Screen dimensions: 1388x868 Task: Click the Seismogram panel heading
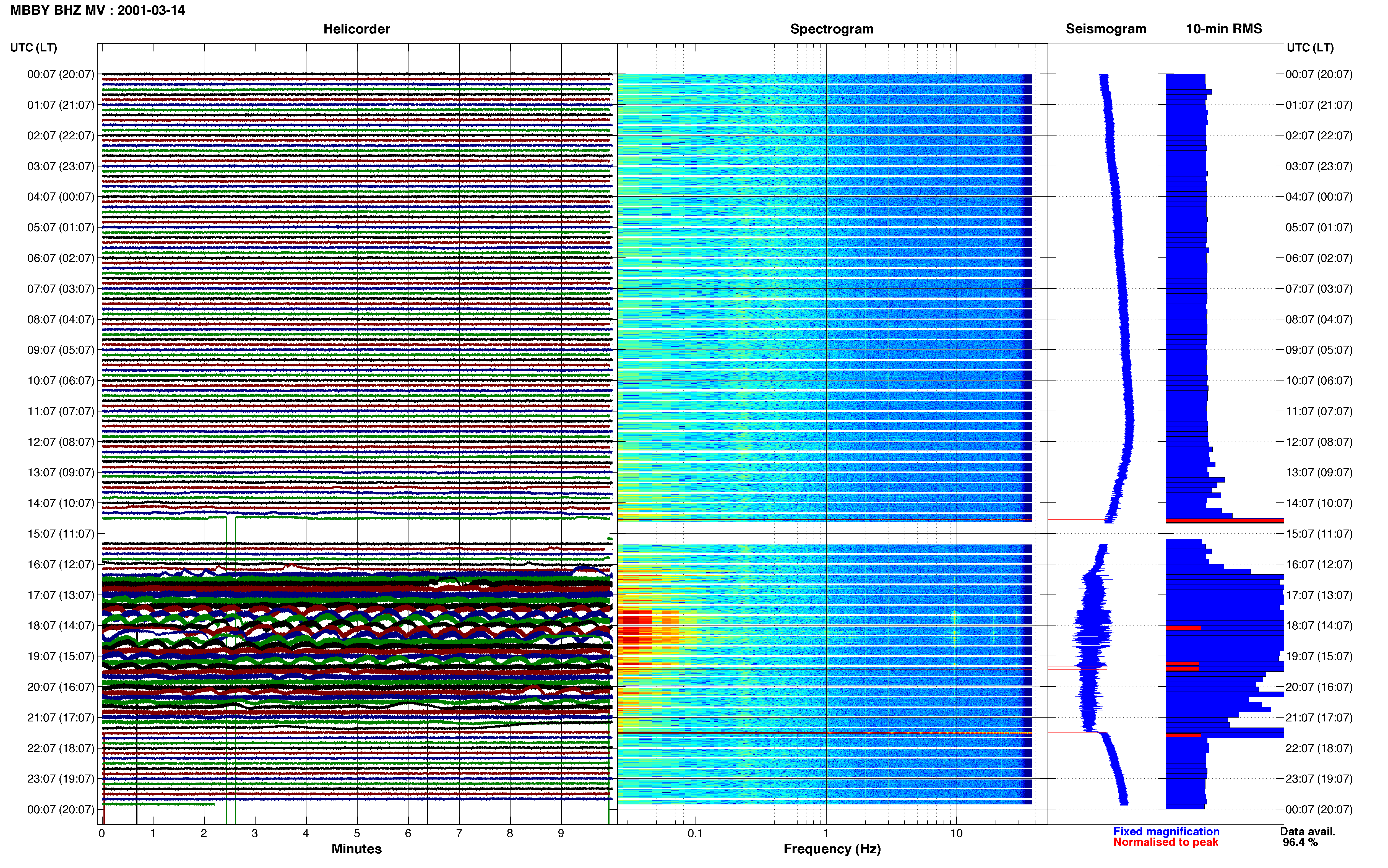point(1106,29)
